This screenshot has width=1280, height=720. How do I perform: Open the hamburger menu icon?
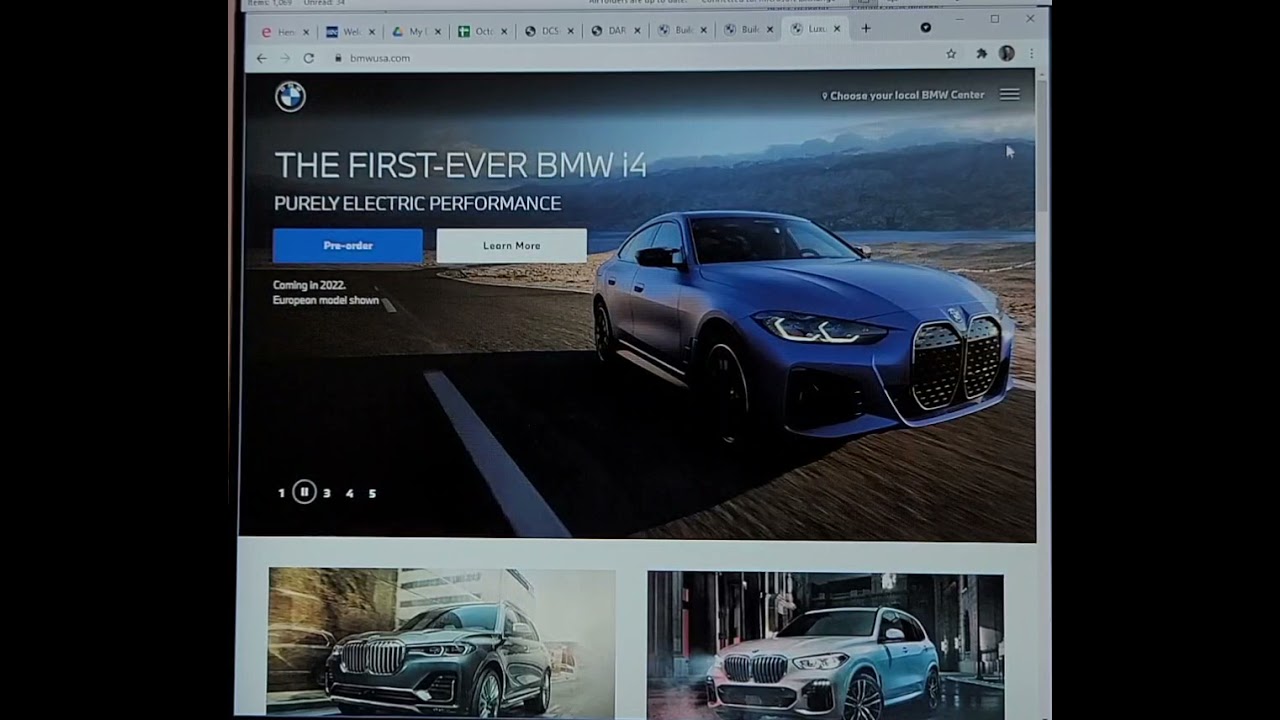[x=1010, y=94]
